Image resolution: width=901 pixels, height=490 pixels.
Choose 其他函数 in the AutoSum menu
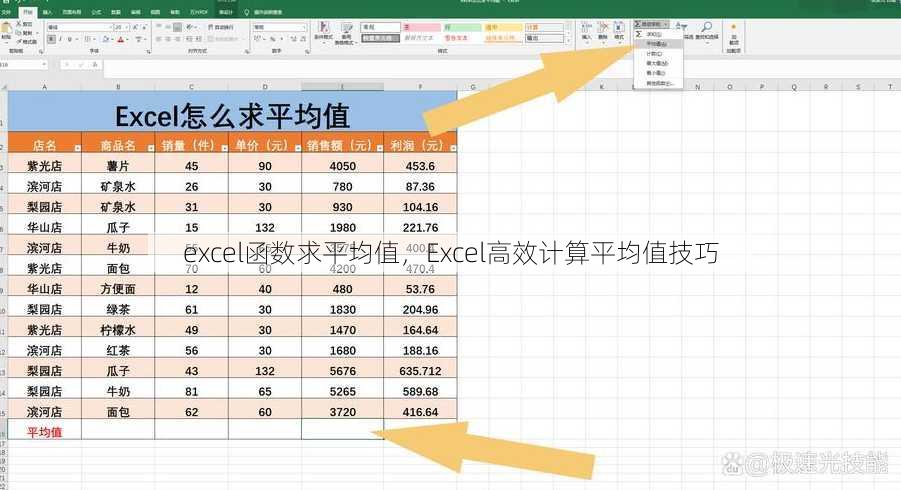pyautogui.click(x=658, y=83)
